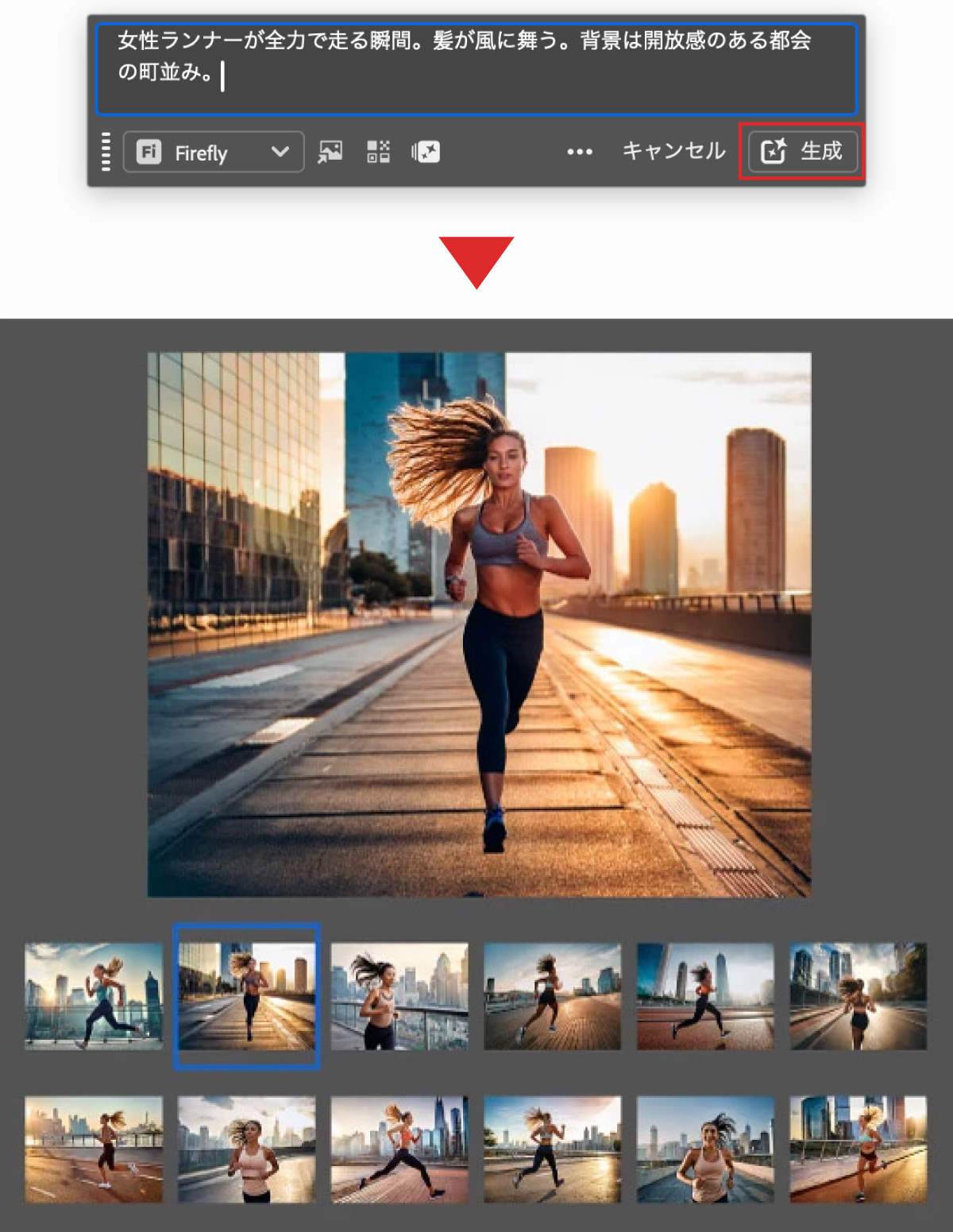Select sixth bottom-row thumbnail with orange sports top
This screenshot has height=1232, width=953.
[858, 1149]
